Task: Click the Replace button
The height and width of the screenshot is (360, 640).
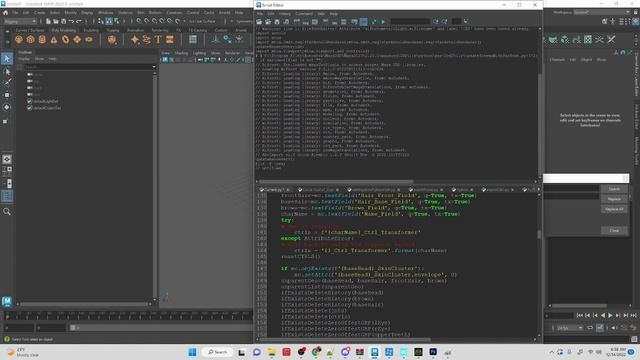Action: [x=614, y=199]
